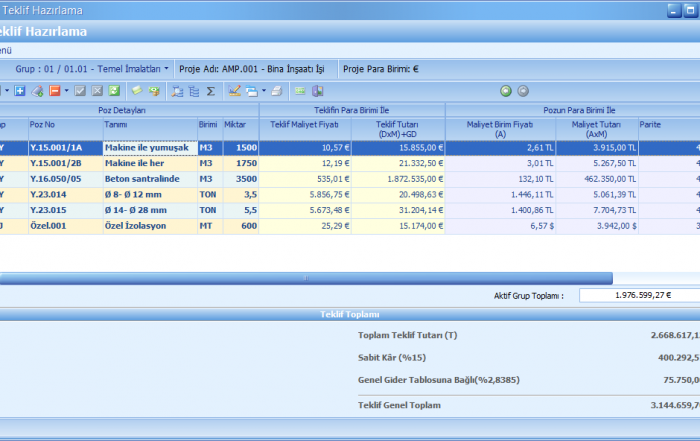Click the red minus delete-row icon
The height and width of the screenshot is (441, 700).
(x=53, y=91)
